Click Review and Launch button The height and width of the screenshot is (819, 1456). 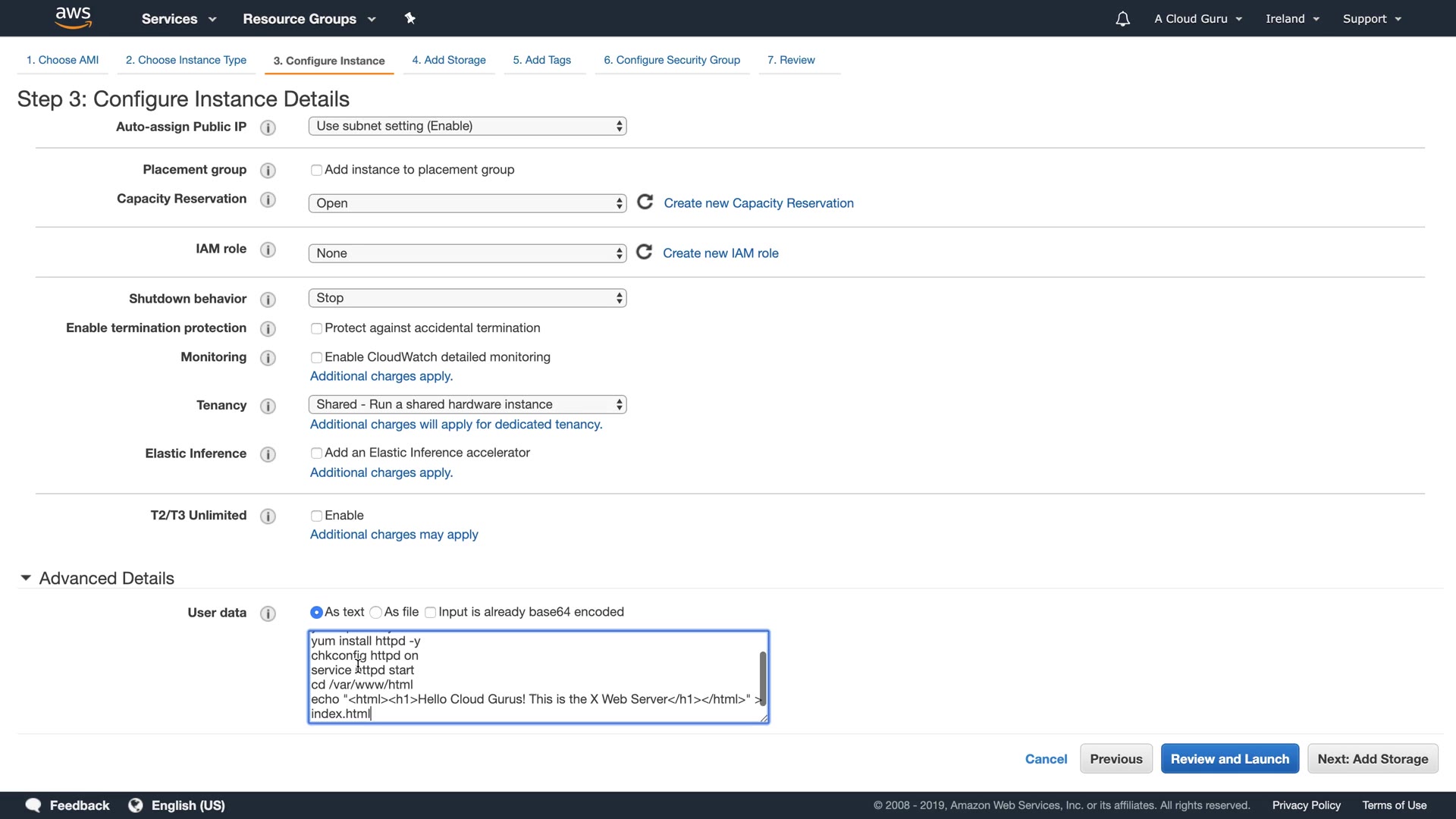tap(1229, 758)
